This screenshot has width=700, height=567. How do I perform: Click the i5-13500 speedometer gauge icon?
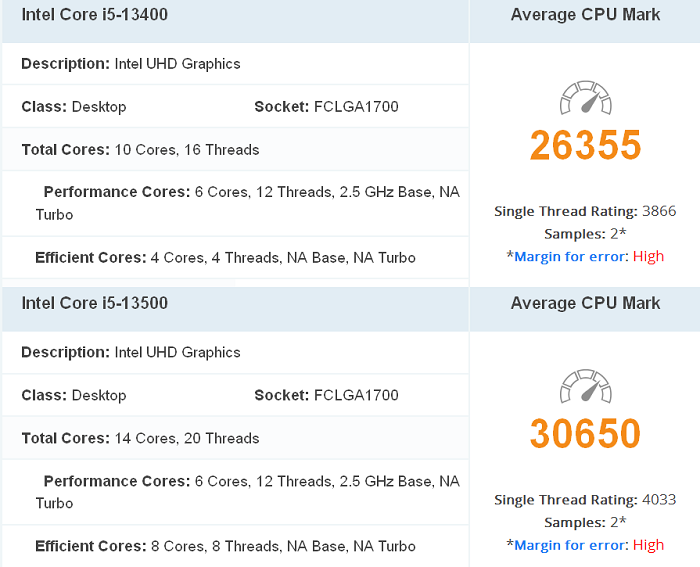pyautogui.click(x=585, y=386)
